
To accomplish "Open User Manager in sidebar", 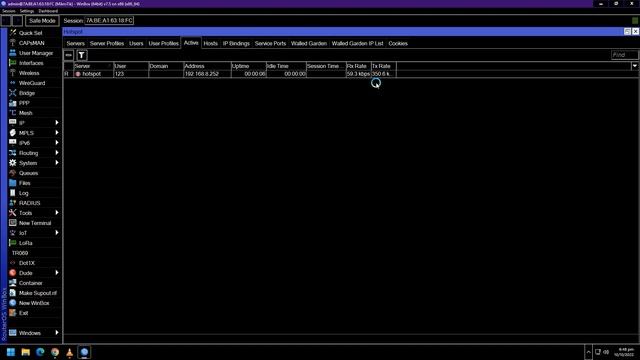I will tap(36, 53).
